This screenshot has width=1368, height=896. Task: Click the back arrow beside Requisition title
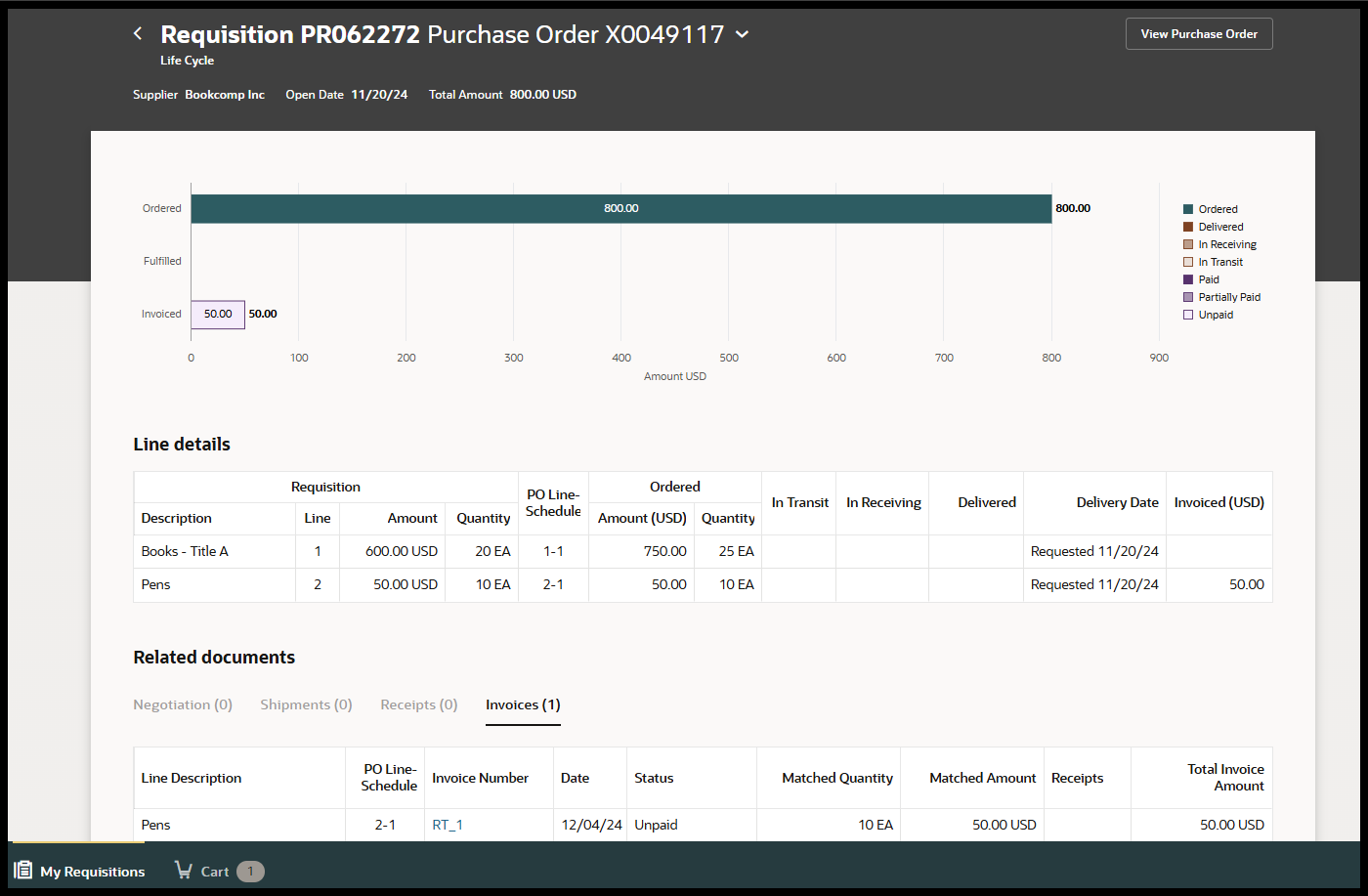[x=138, y=34]
